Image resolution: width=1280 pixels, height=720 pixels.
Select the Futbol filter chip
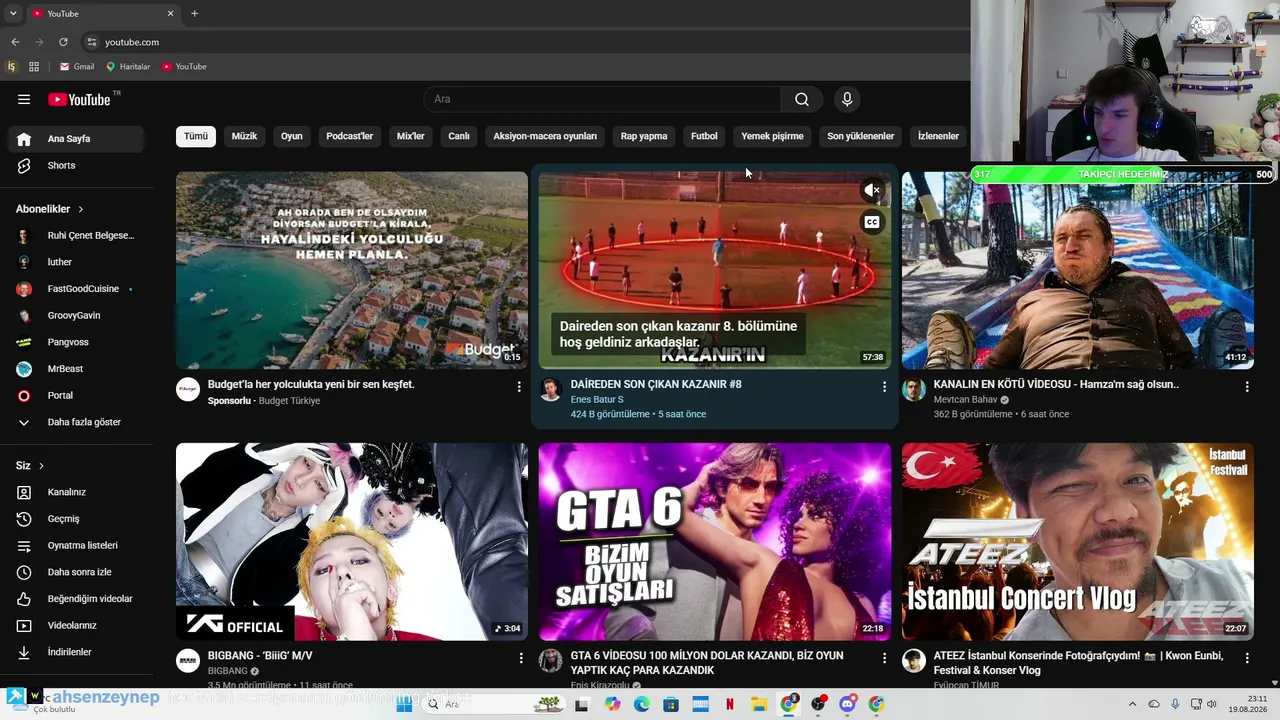704,136
